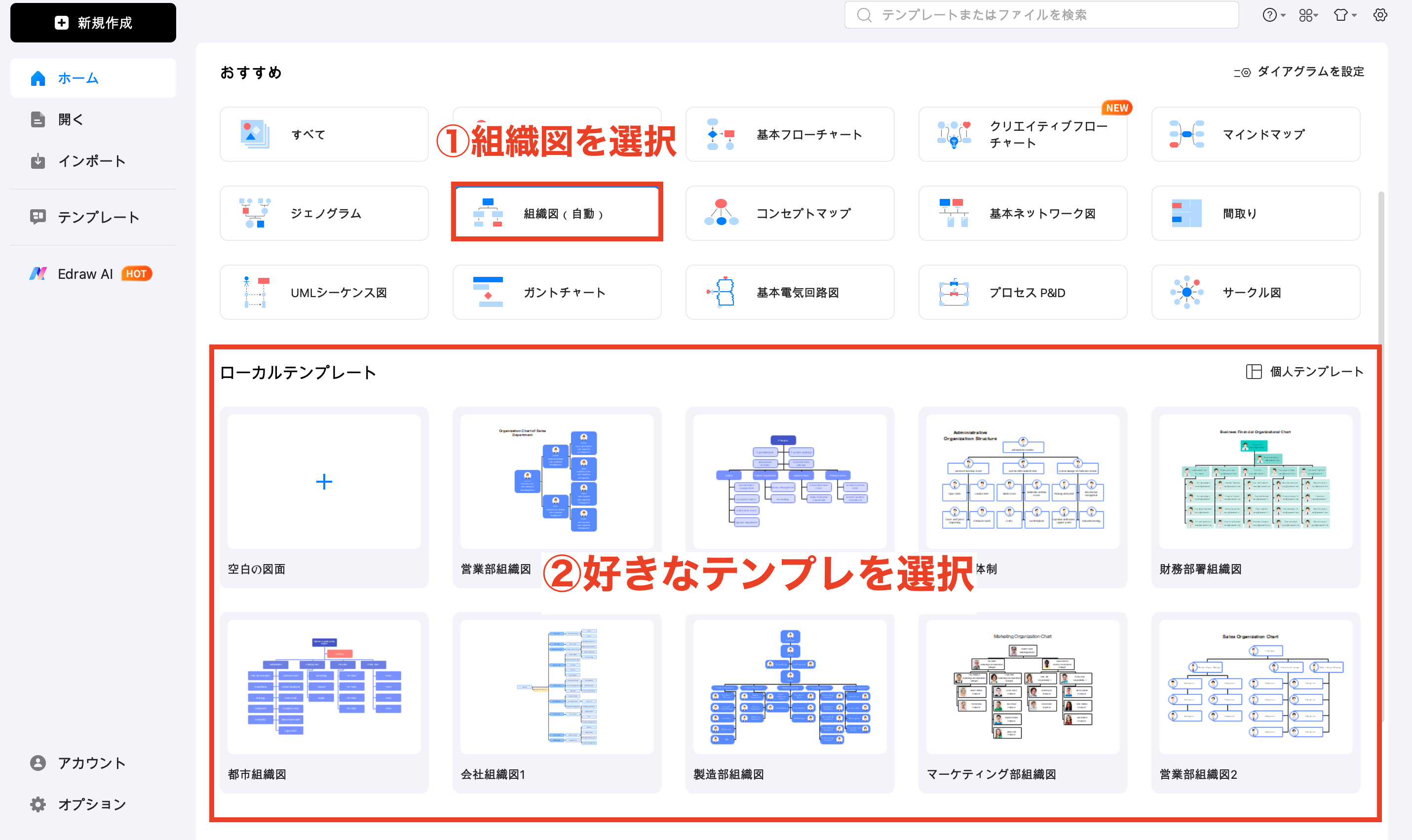Click the 新規作成 button
The height and width of the screenshot is (840, 1412).
pos(93,23)
